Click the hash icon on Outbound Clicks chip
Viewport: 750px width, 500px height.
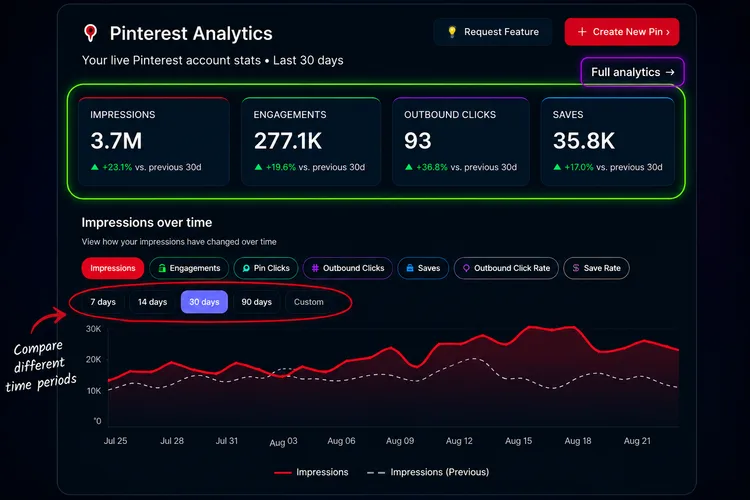pos(315,268)
